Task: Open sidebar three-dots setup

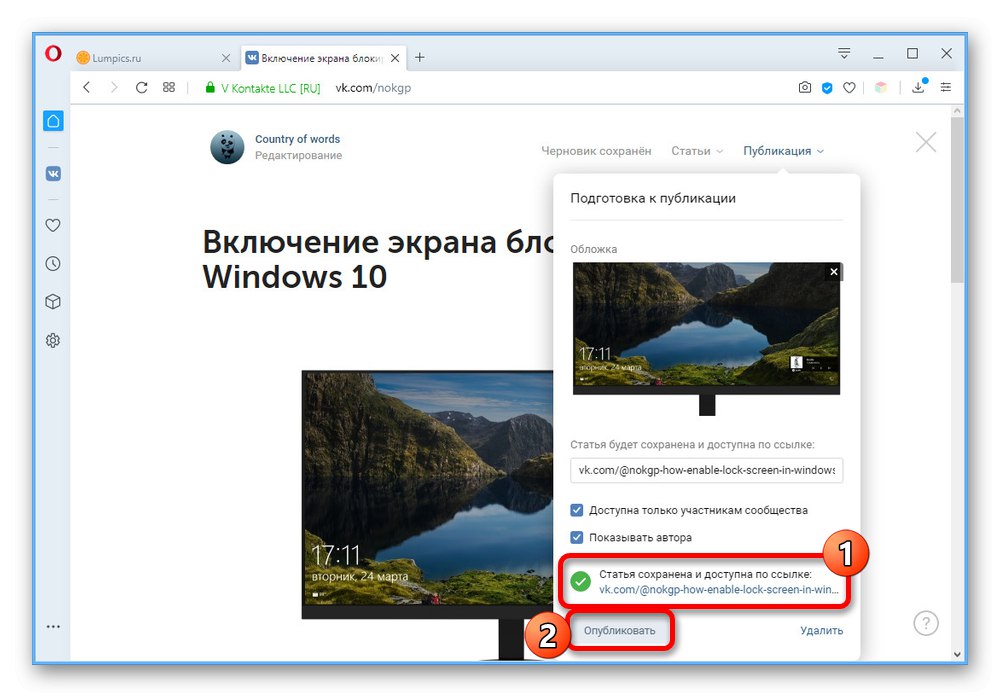Action: coord(54,626)
